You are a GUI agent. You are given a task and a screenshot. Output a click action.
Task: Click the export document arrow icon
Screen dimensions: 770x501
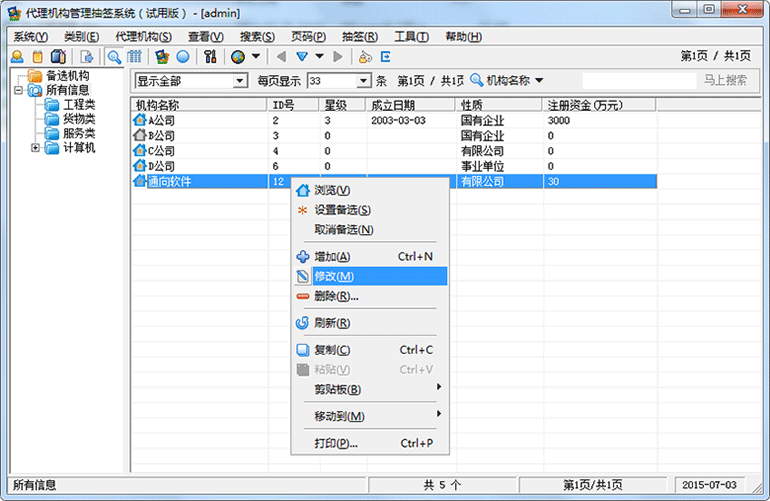click(x=87, y=57)
